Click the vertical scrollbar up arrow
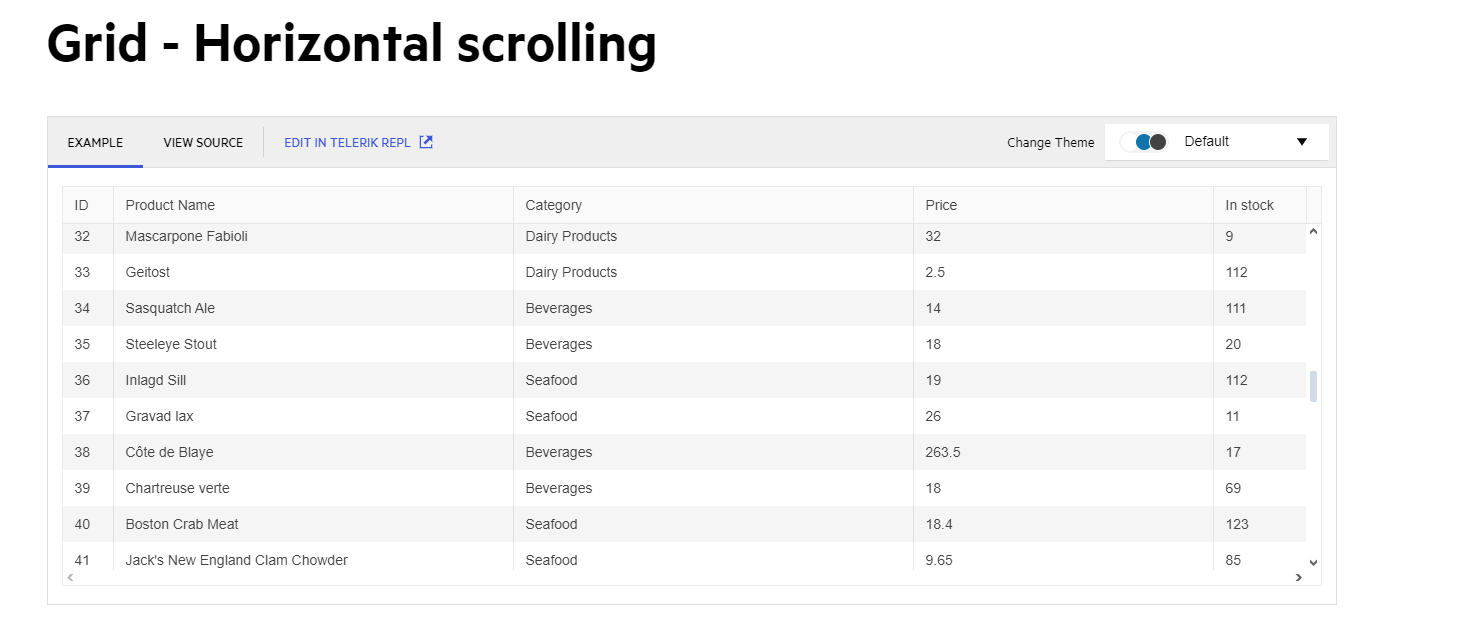The width and height of the screenshot is (1472, 642). point(1313,232)
